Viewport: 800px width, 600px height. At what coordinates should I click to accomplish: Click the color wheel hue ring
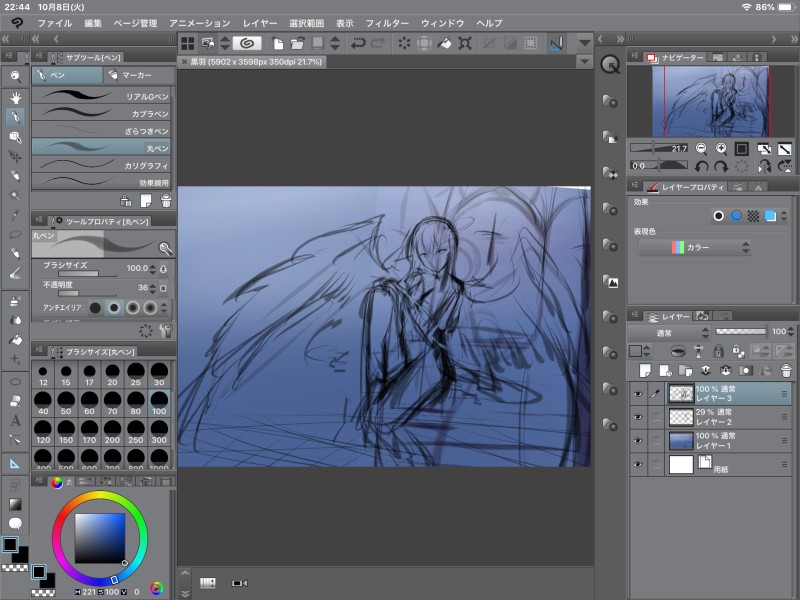[x=99, y=495]
